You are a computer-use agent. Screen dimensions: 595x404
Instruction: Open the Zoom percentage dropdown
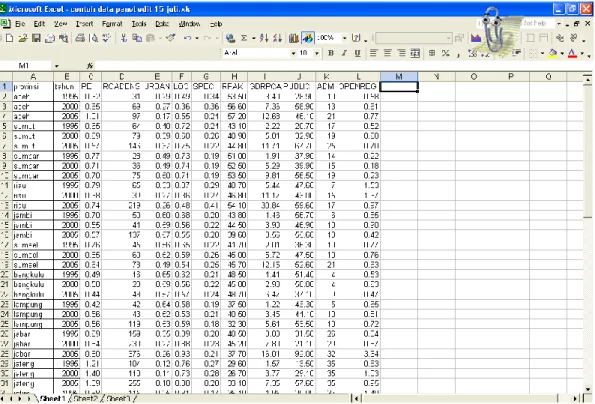coord(345,38)
